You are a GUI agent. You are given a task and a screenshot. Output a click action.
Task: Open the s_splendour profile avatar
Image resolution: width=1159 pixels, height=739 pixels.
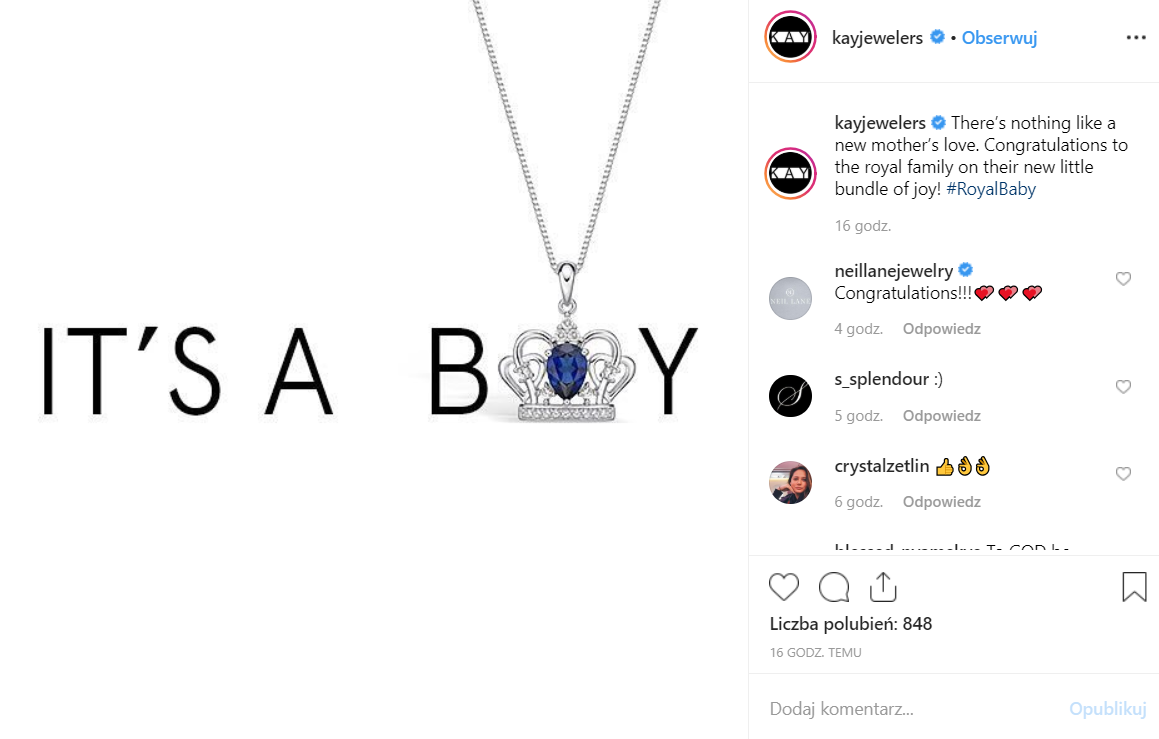(x=790, y=395)
